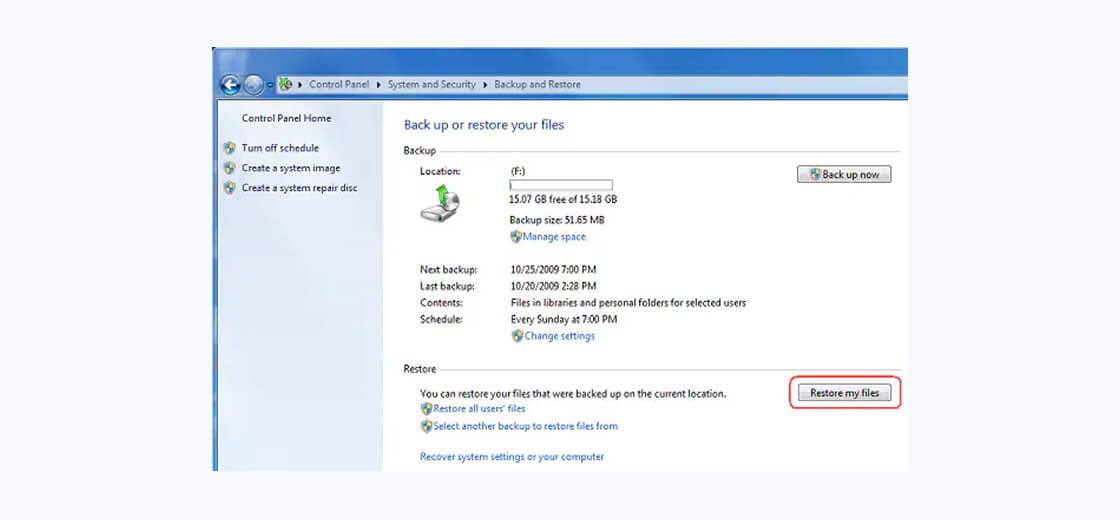The width and height of the screenshot is (1120, 520).
Task: Click shield icon beside Select another backup
Action: coord(426,426)
